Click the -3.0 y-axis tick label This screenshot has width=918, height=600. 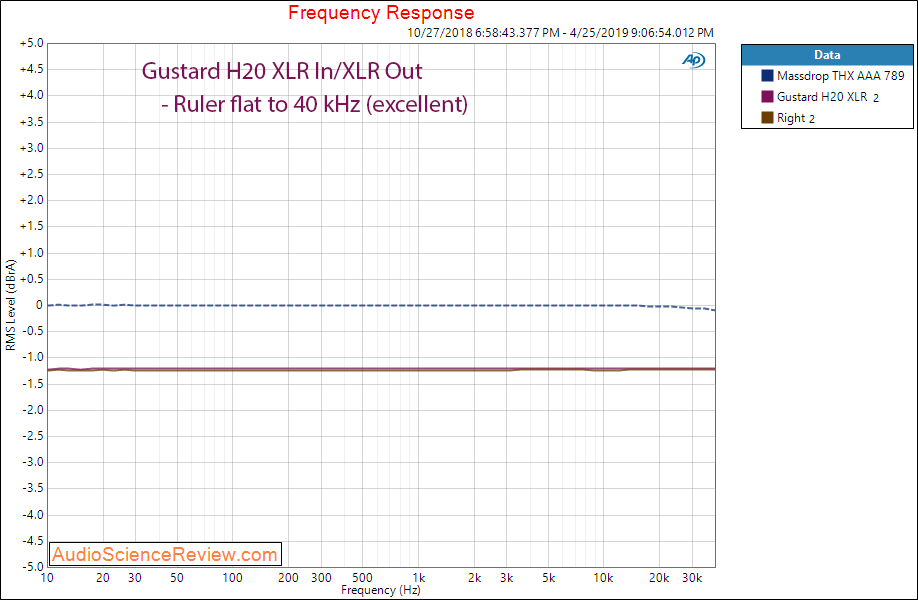33,462
